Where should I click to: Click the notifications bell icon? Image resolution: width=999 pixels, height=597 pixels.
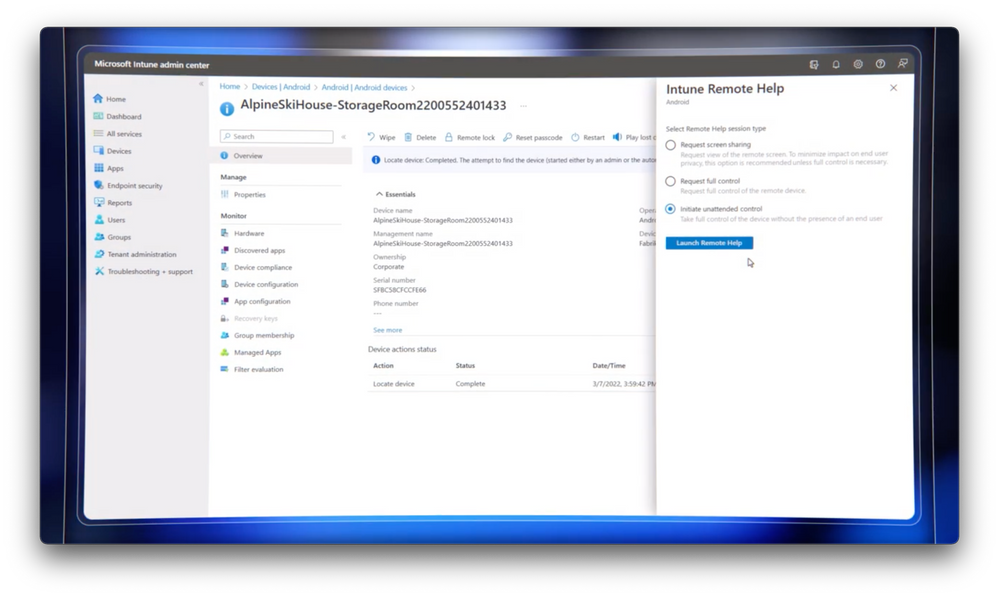[836, 64]
